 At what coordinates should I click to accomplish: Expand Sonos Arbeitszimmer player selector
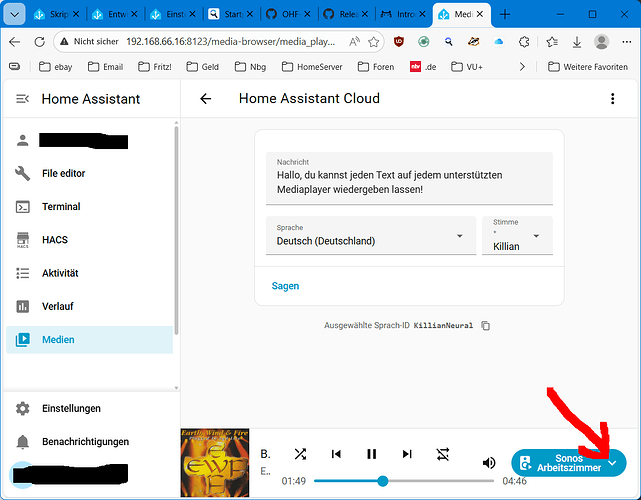pos(569,463)
